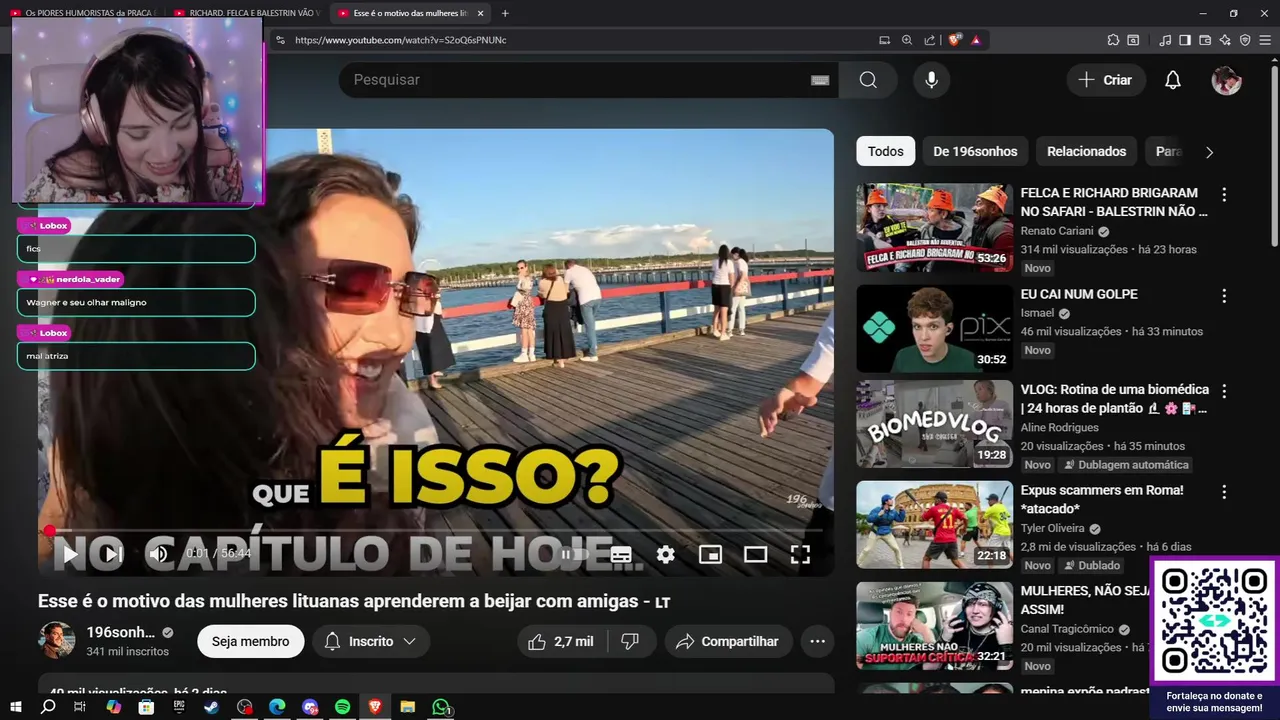The image size is (1280, 720).
Task: Open more actions ellipsis below video
Action: coord(817,642)
